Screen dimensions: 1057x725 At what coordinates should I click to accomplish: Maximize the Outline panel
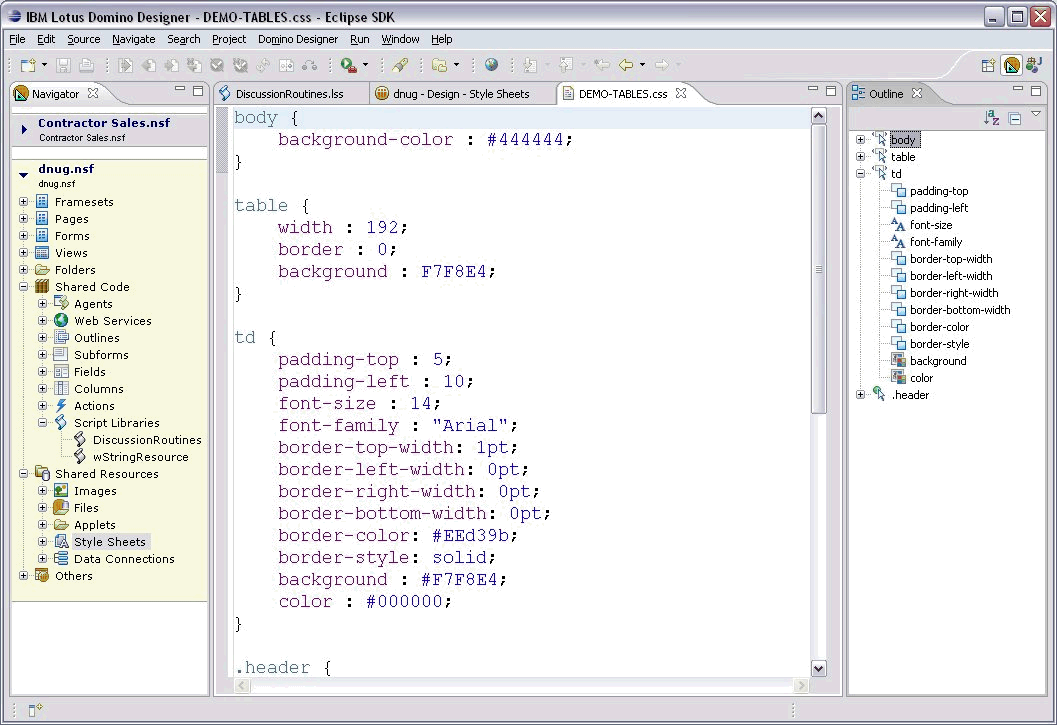pos(1036,90)
